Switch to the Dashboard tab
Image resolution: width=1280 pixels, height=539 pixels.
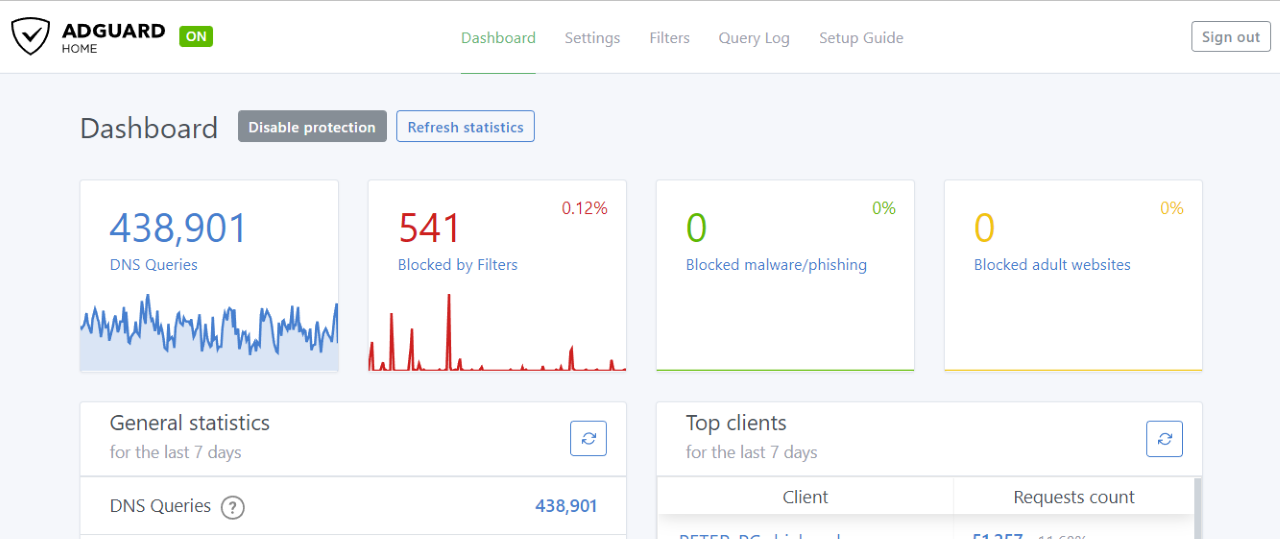pyautogui.click(x=498, y=38)
